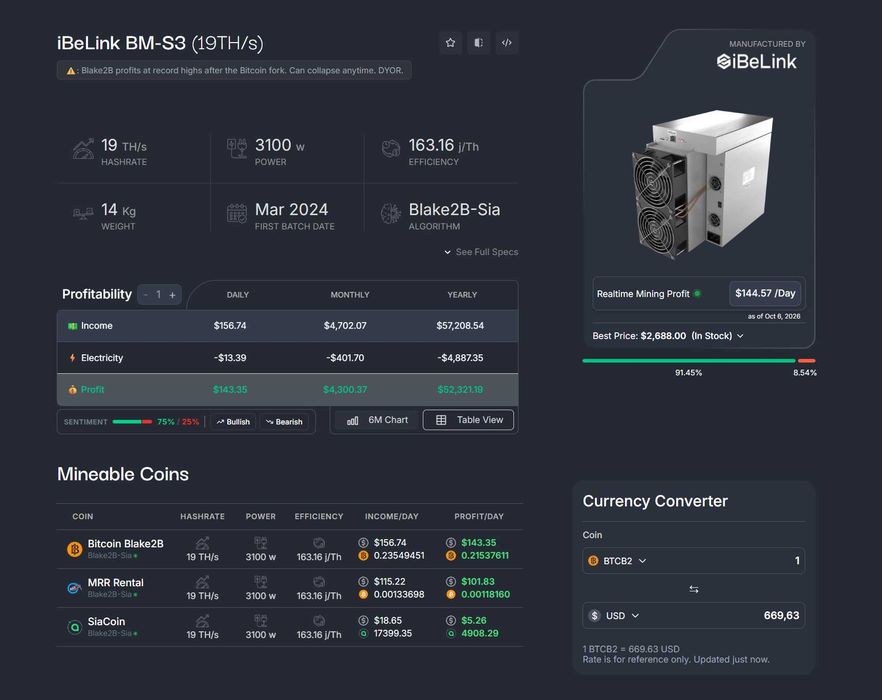Click the iBeLink miner product image
This screenshot has height=700, width=882.
[x=701, y=185]
